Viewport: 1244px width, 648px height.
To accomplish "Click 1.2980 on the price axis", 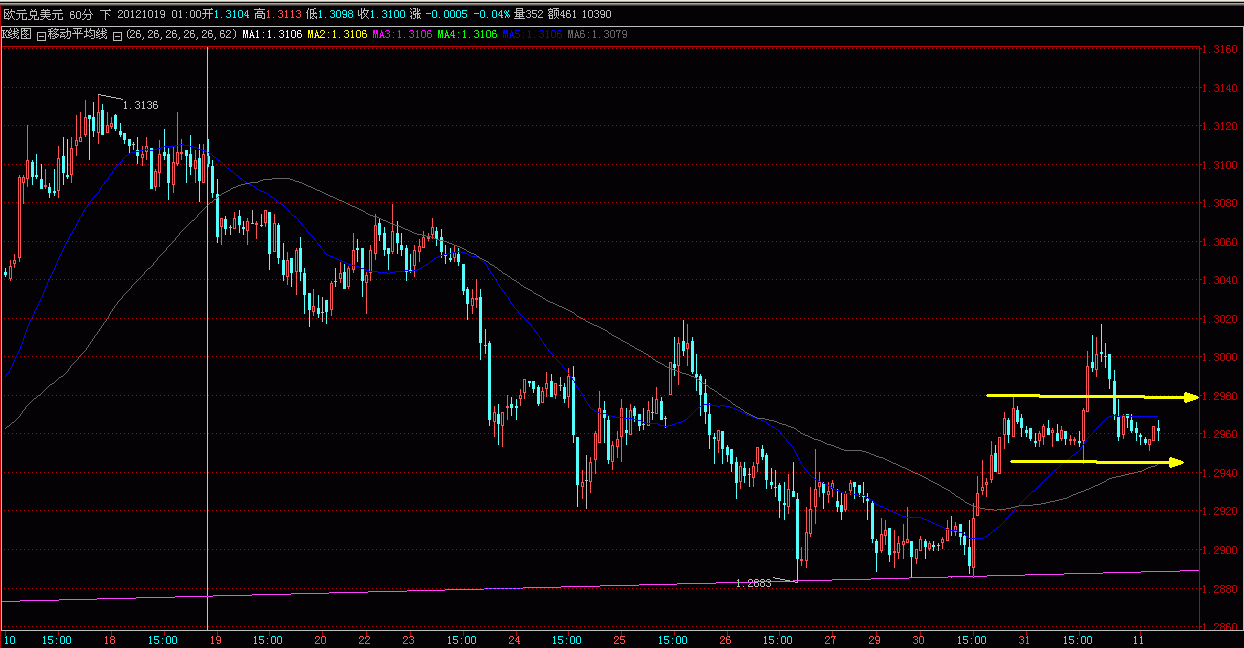I will [1221, 396].
